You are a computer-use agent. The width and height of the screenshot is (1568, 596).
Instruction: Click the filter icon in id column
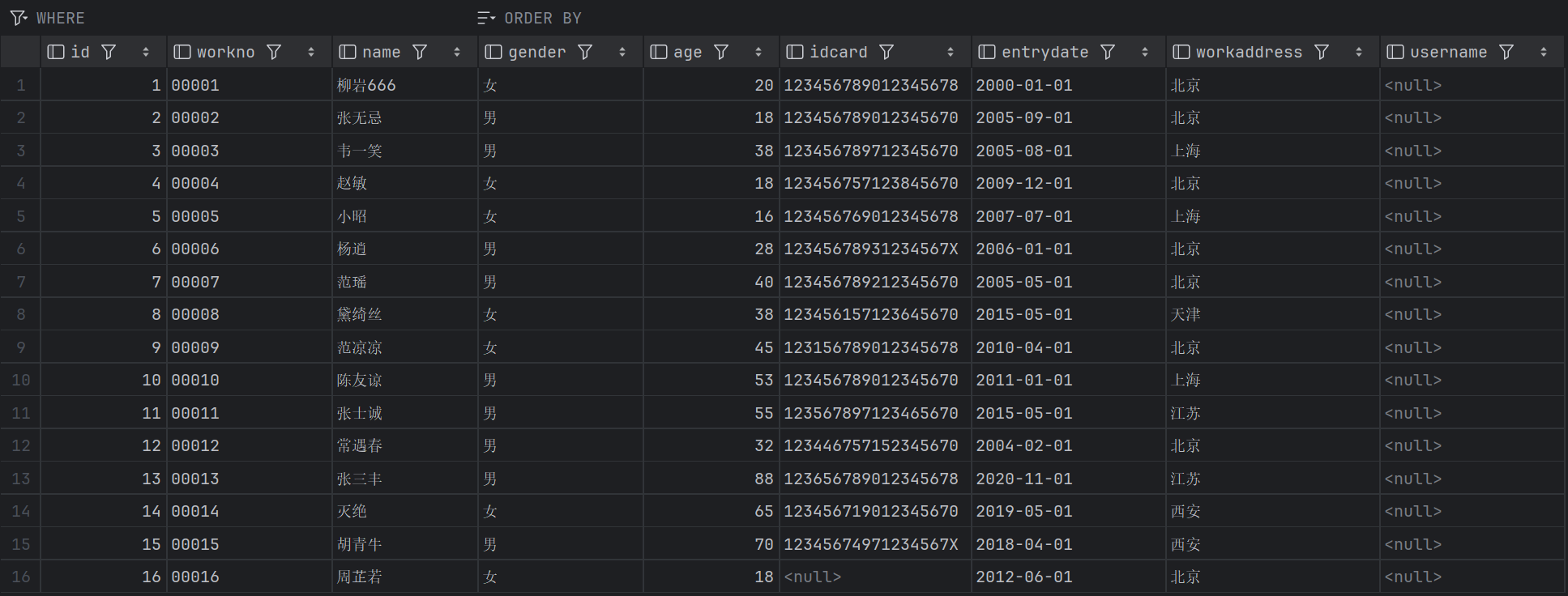pyautogui.click(x=109, y=52)
